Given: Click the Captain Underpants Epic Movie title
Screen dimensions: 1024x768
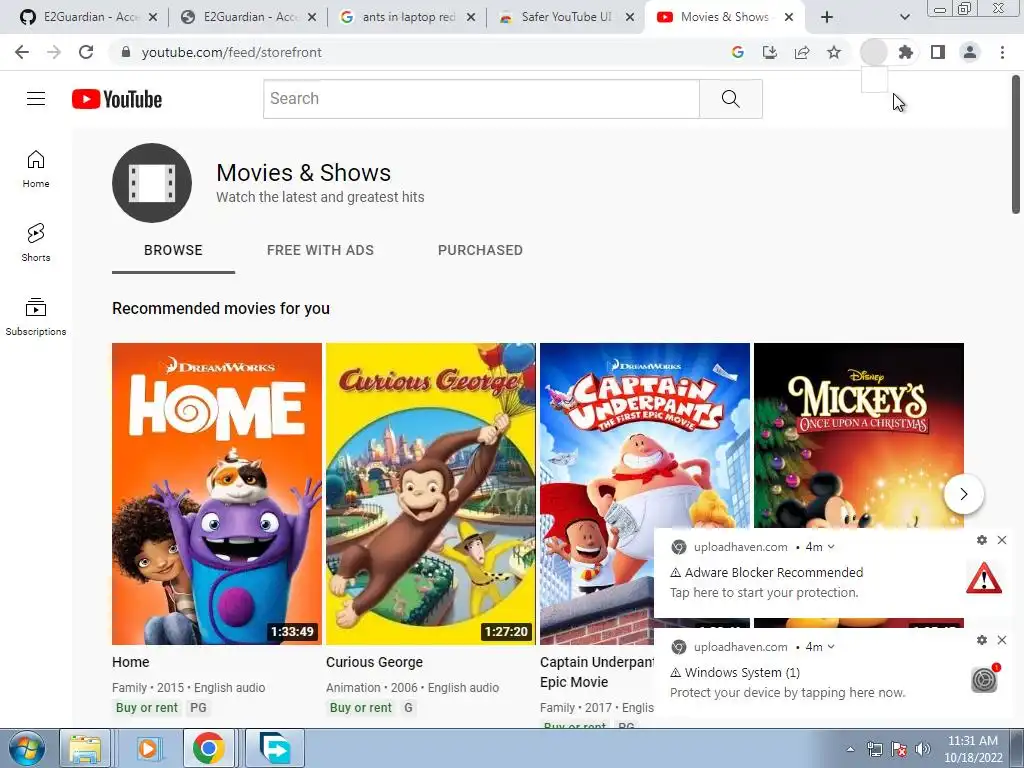Looking at the screenshot, I should pyautogui.click(x=597, y=672).
